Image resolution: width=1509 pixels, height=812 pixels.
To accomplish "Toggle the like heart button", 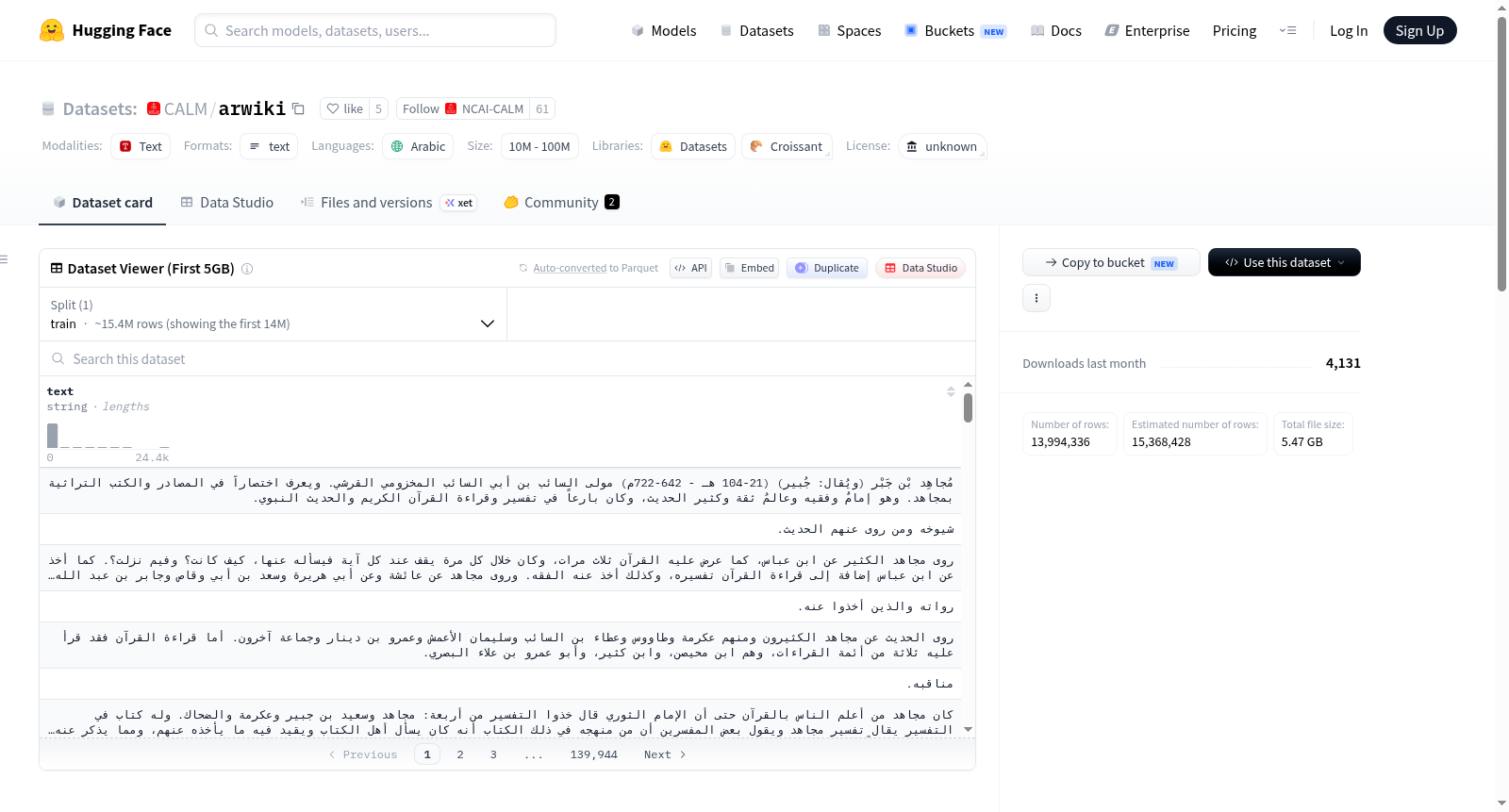I will tap(344, 108).
